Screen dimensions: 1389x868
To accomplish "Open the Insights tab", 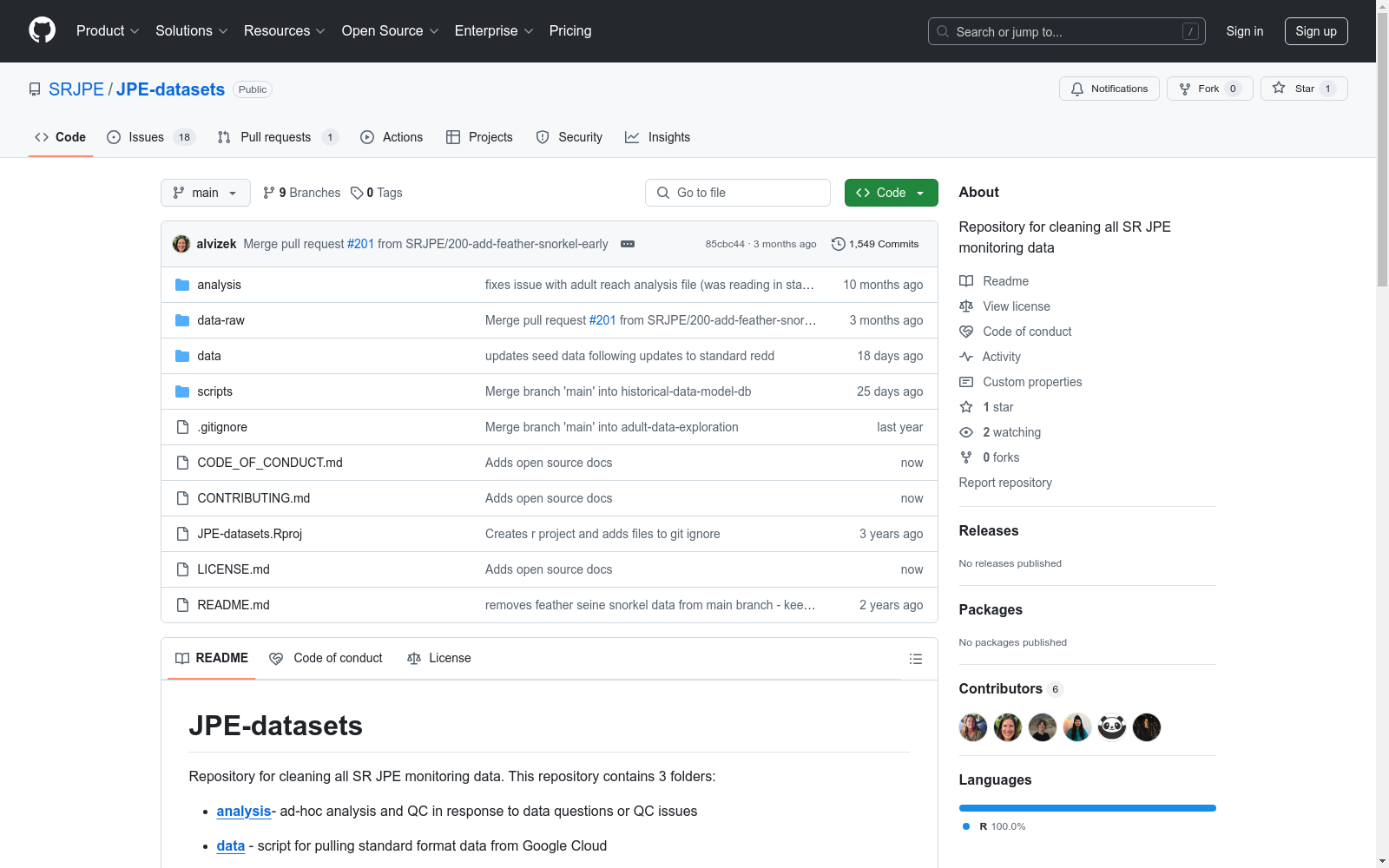I will point(658,137).
